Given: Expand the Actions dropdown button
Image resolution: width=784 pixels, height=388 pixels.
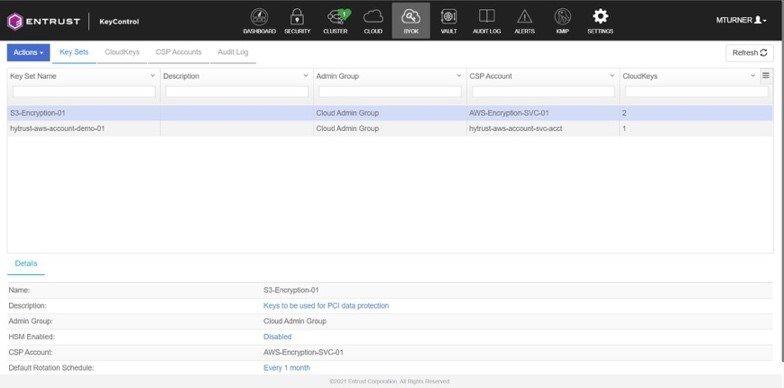Looking at the screenshot, I should [x=28, y=52].
